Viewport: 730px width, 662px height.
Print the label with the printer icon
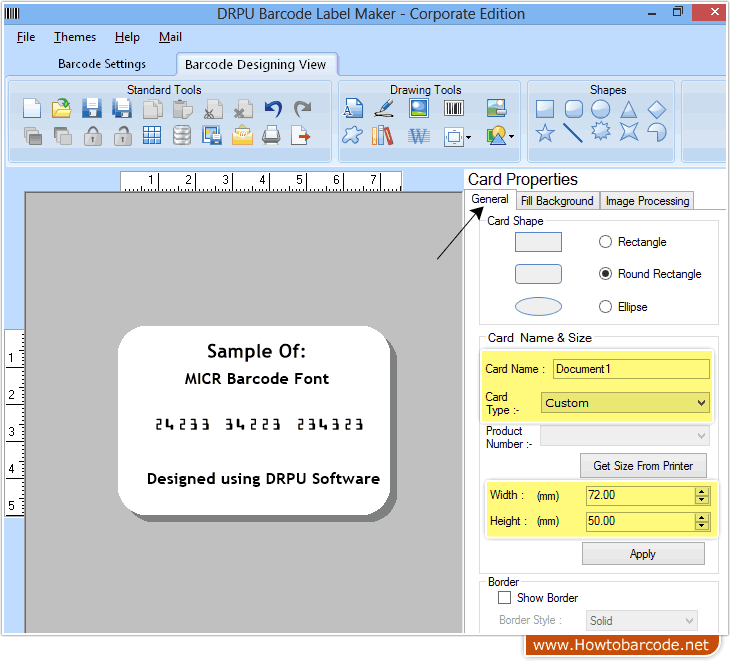pos(271,136)
